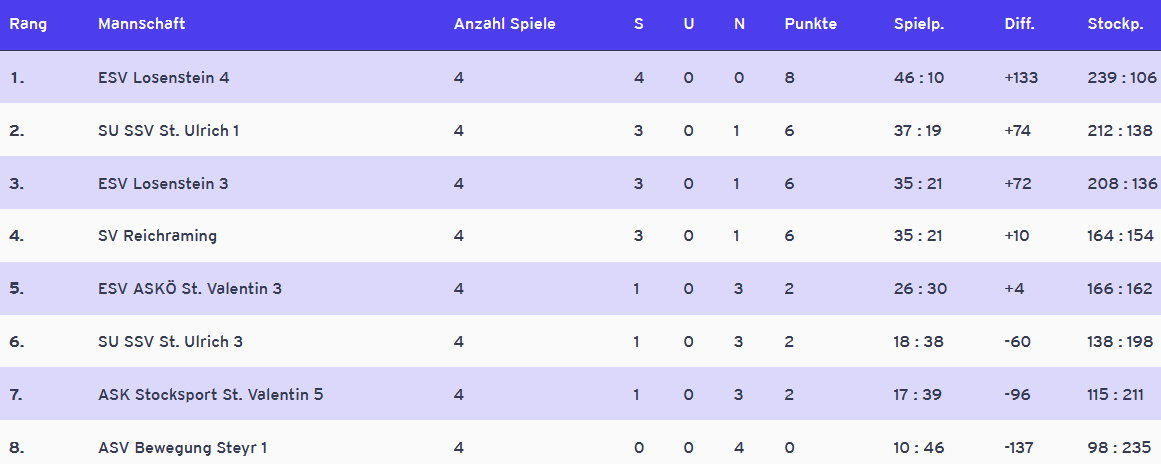Viewport: 1161px width, 464px height.
Task: Click ASK Stocksport St. Valentin 5
Action: (210, 395)
